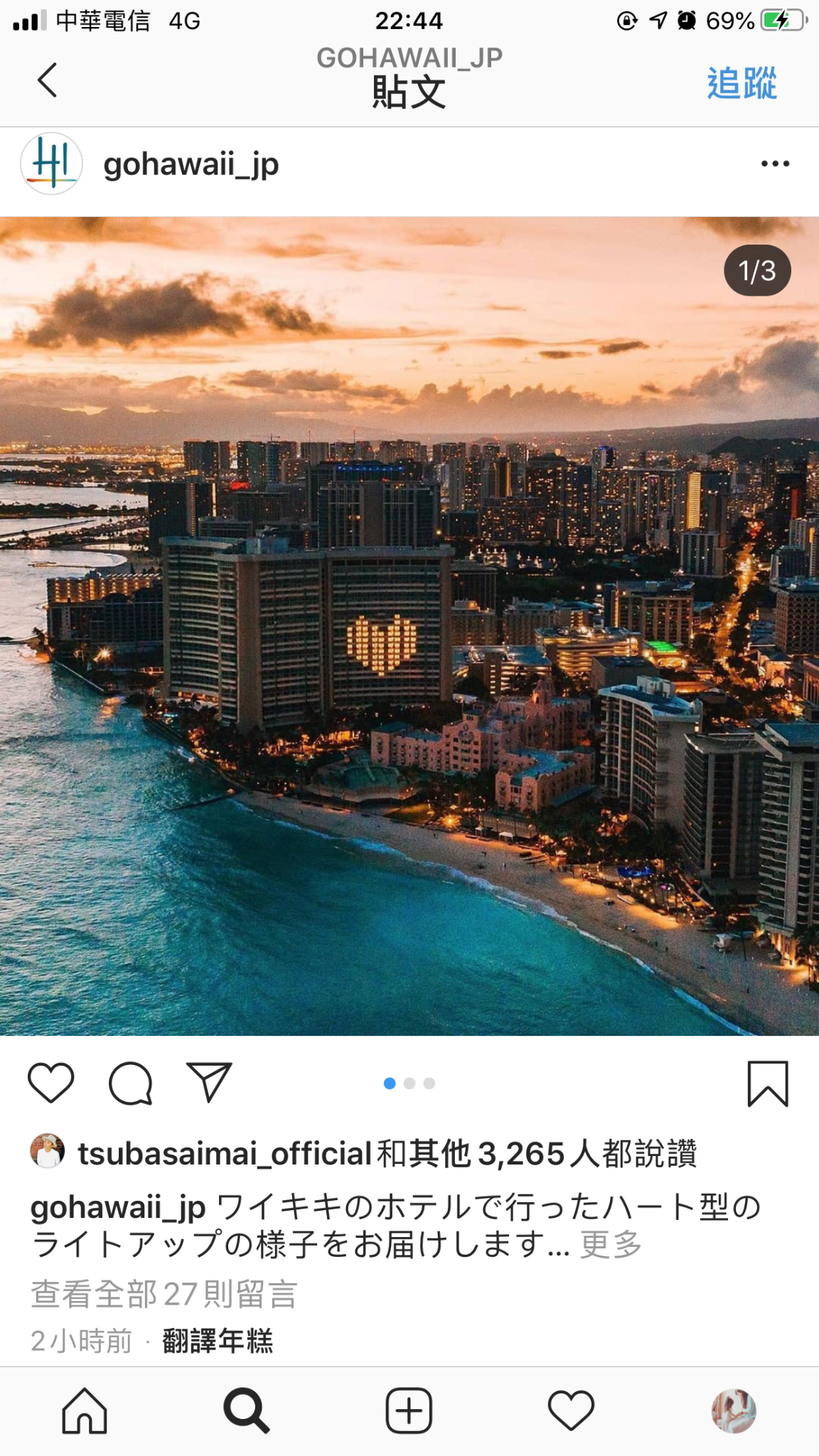Open the three-dot options menu

tap(775, 164)
